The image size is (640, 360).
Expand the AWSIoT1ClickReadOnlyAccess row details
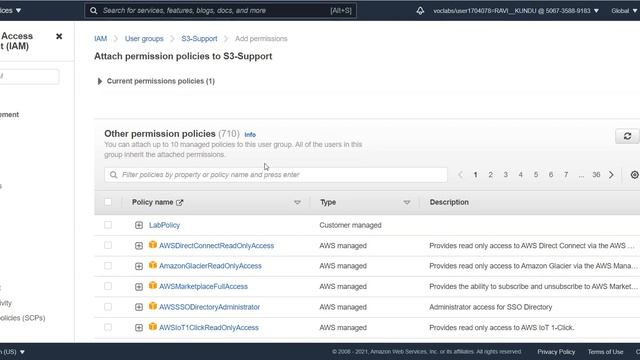tap(139, 328)
